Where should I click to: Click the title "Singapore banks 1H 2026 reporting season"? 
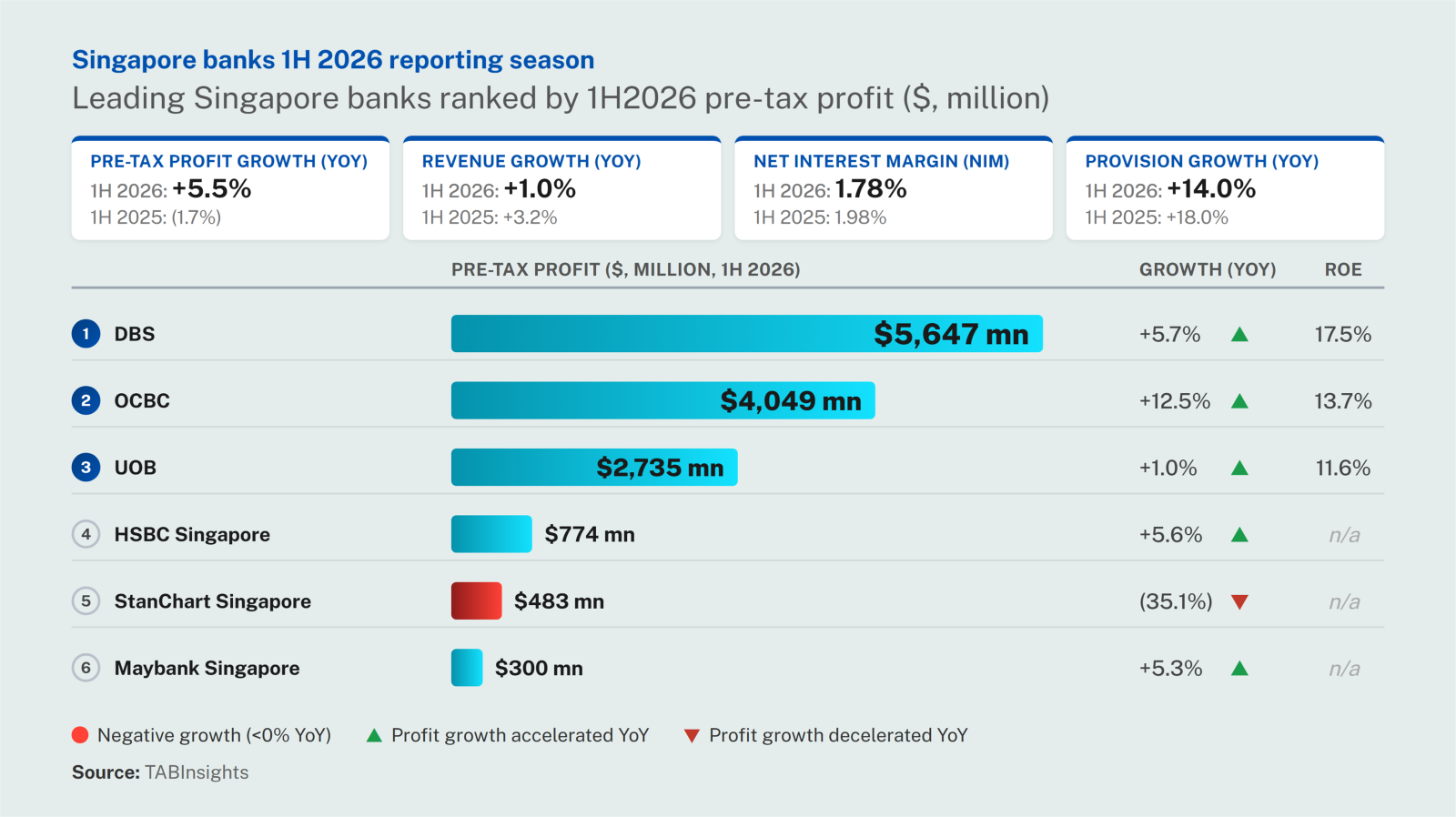click(333, 60)
